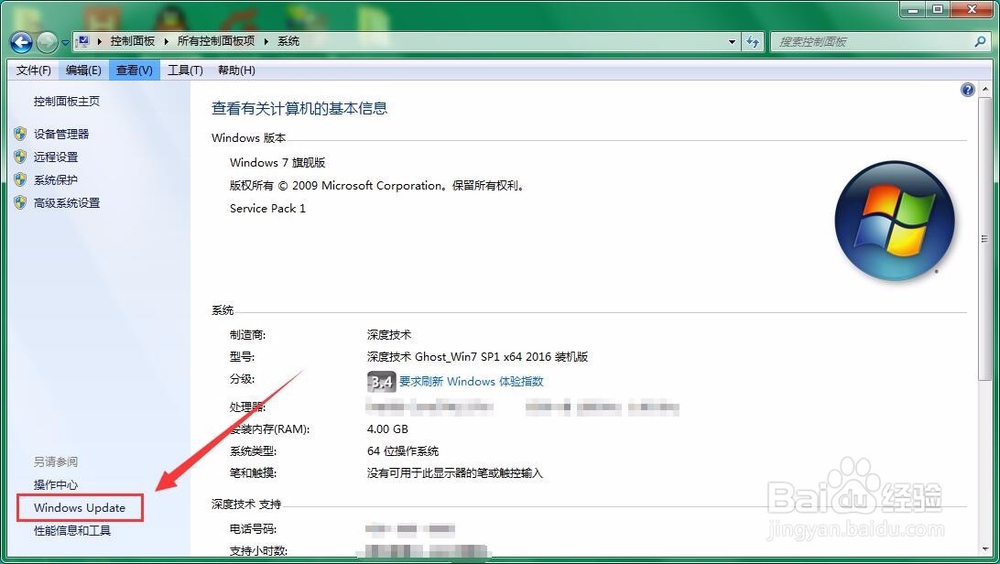Image resolution: width=1000 pixels, height=564 pixels.
Task: Minimize the System window
Action: [x=914, y=9]
